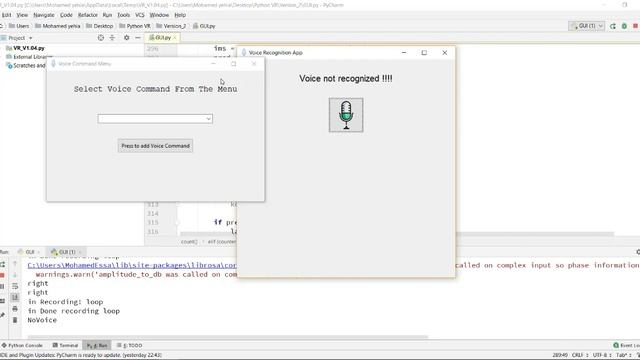Open the Help menu

180,15
